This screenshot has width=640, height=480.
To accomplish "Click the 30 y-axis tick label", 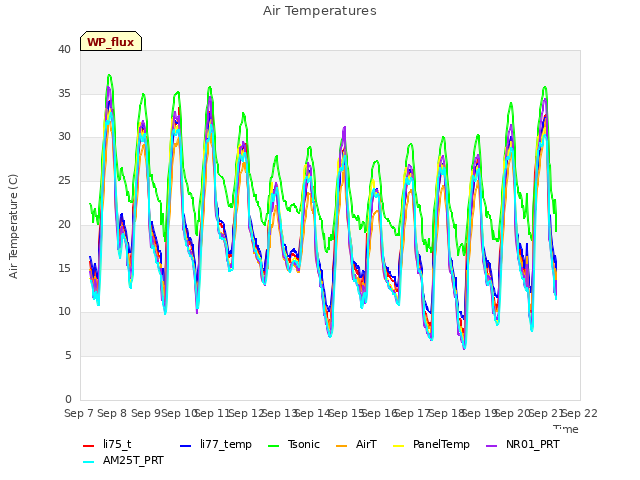I will (x=64, y=137).
